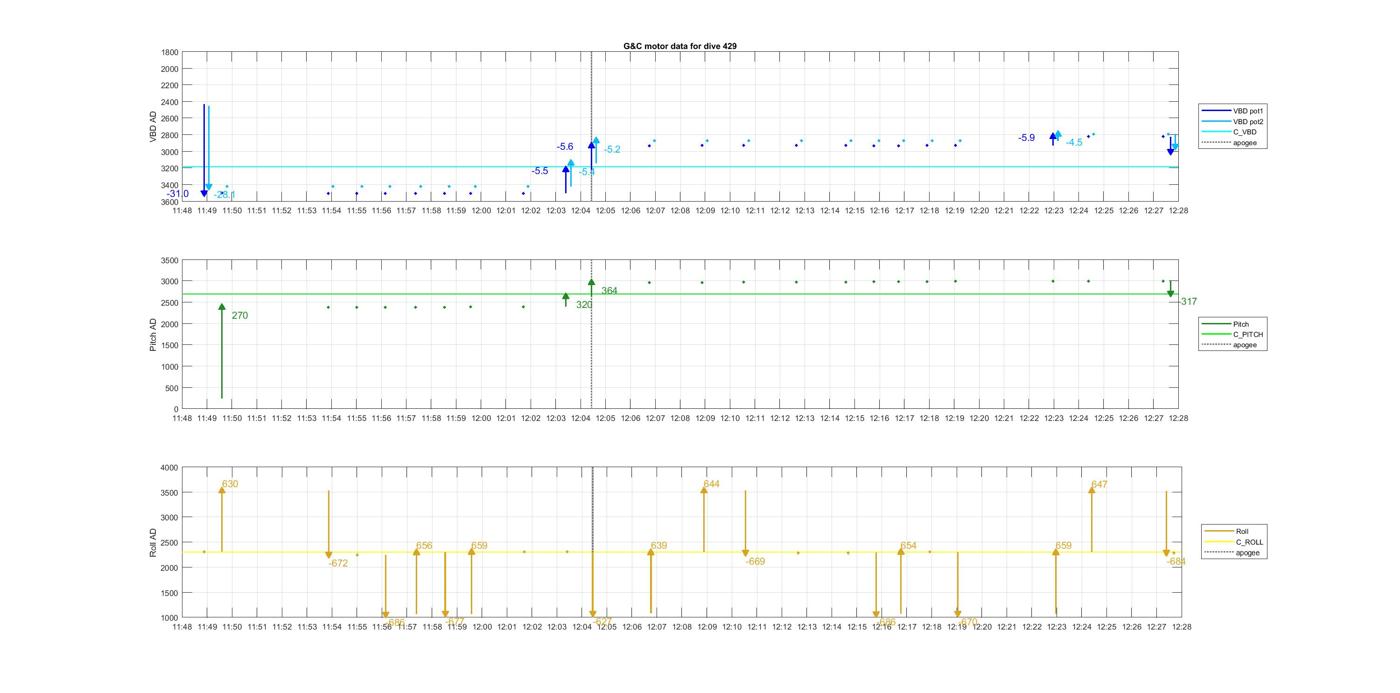Click the -5.2 VBD pot2 data label
Screen dimensions: 1400x693
pyautogui.click(x=611, y=150)
